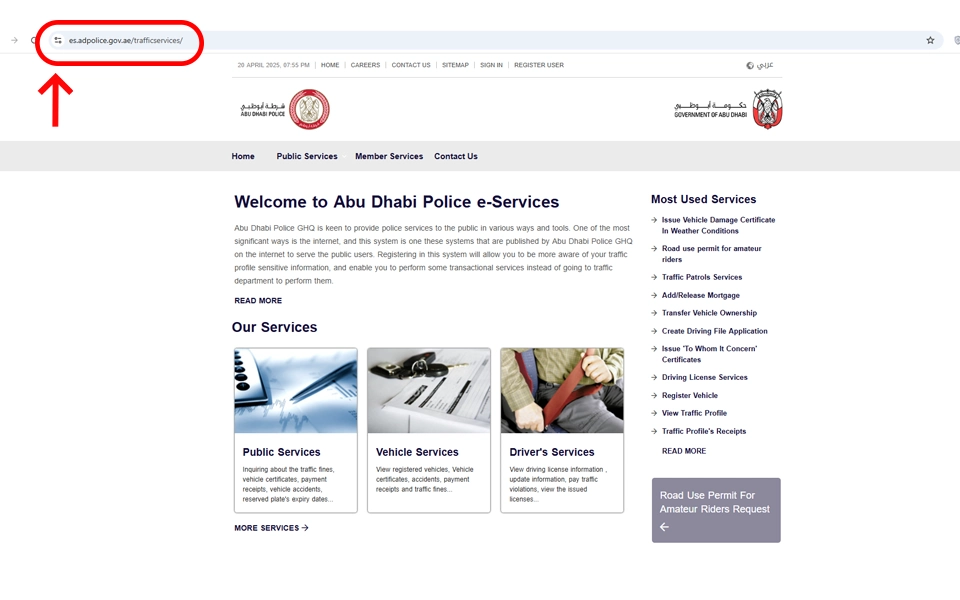Click the SIGN IN link
The height and width of the screenshot is (600, 960).
(491, 65)
